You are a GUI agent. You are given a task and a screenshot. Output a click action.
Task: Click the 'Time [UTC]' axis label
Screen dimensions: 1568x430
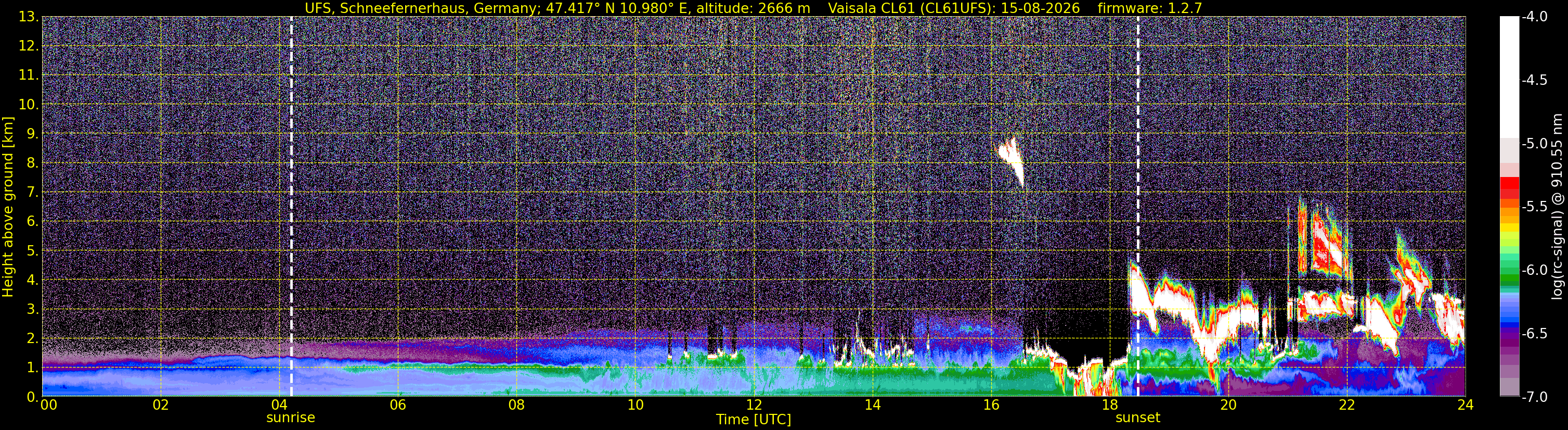(x=754, y=419)
